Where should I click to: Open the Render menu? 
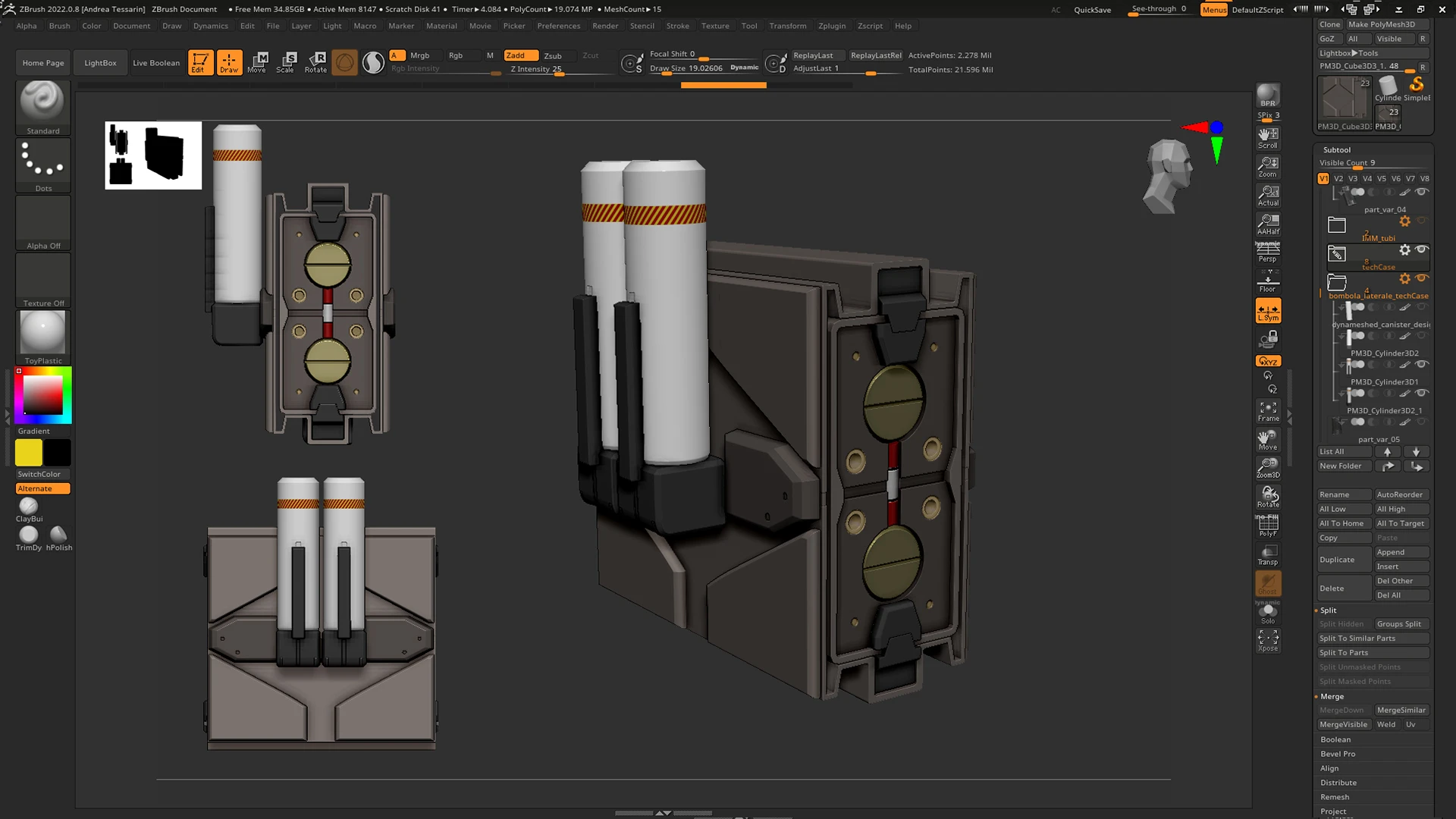[x=605, y=26]
